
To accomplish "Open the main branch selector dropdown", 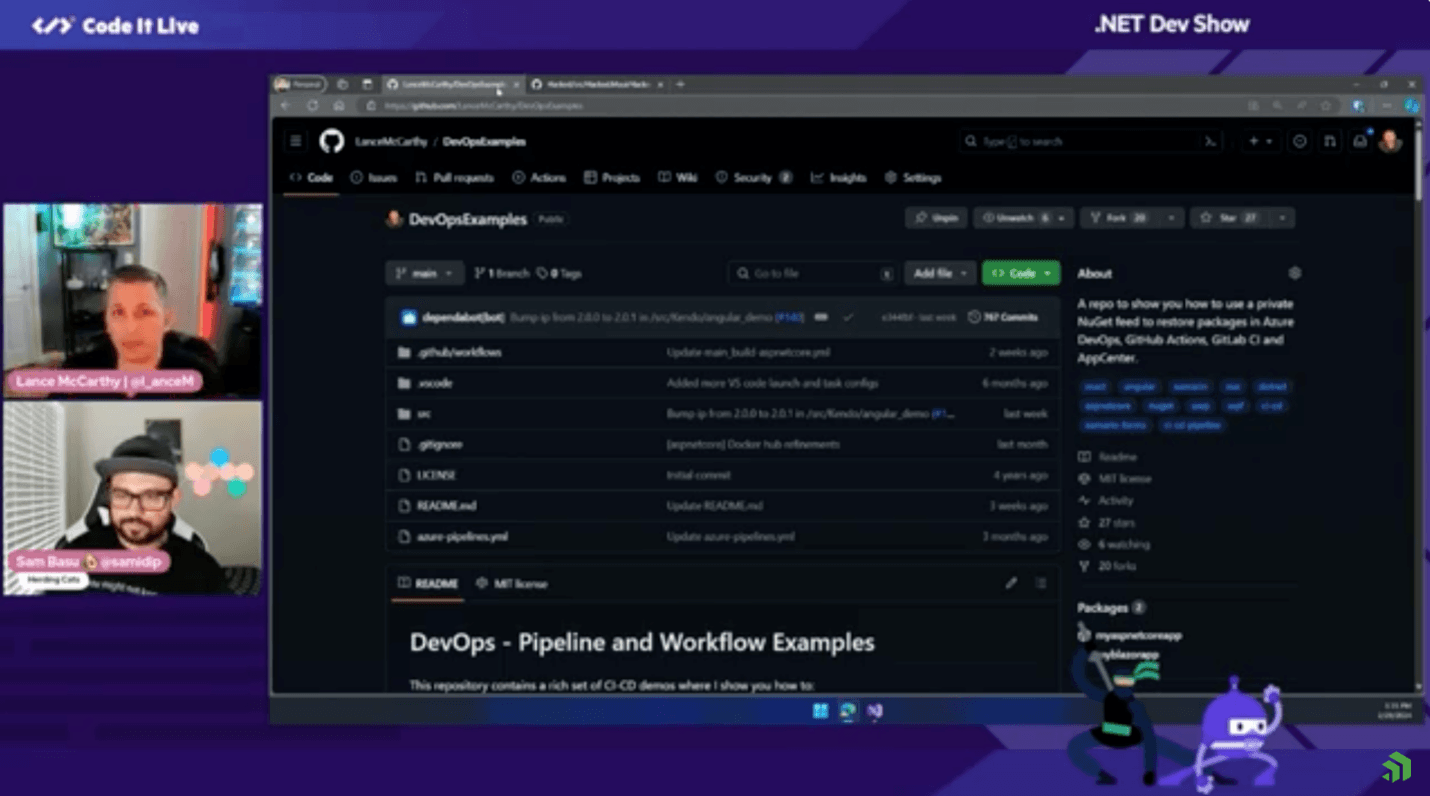I will click(425, 273).
